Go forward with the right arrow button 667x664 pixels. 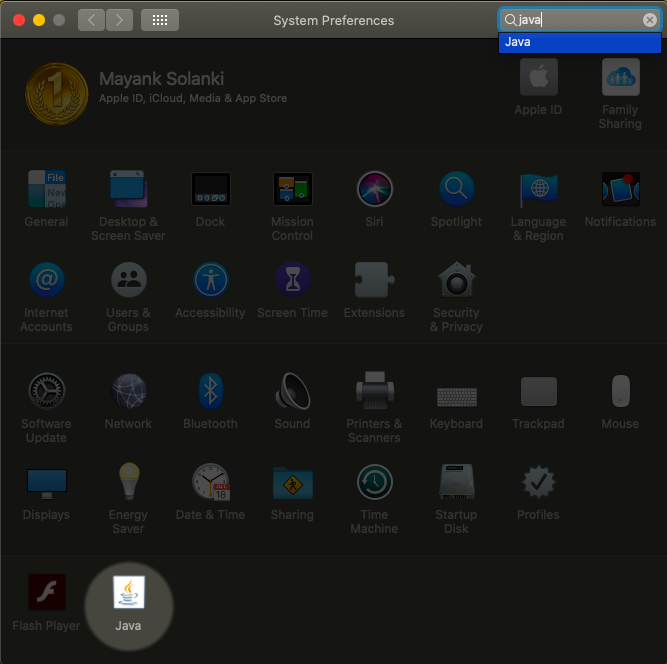pos(119,20)
